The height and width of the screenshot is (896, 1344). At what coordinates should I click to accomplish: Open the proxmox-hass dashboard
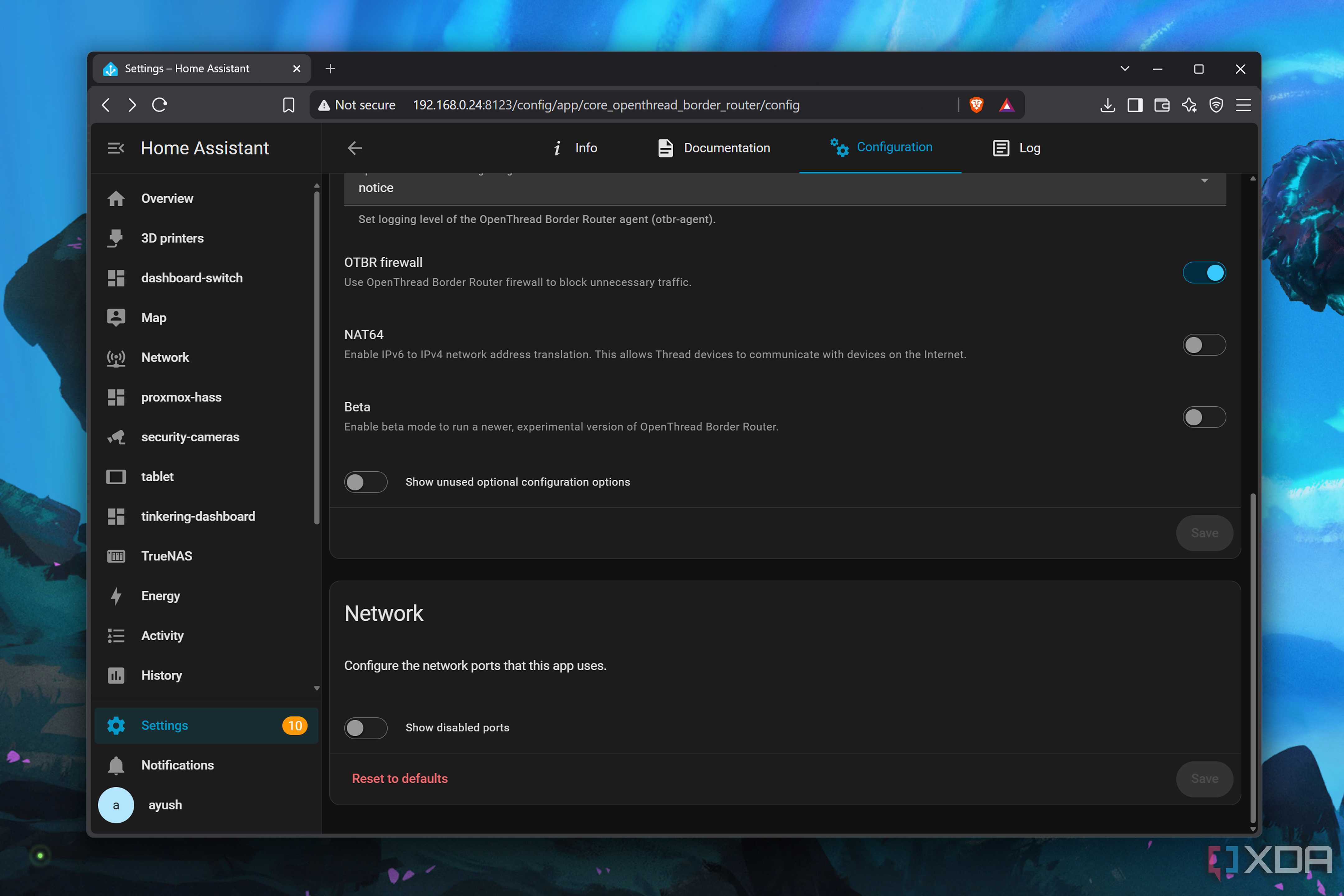coord(206,397)
